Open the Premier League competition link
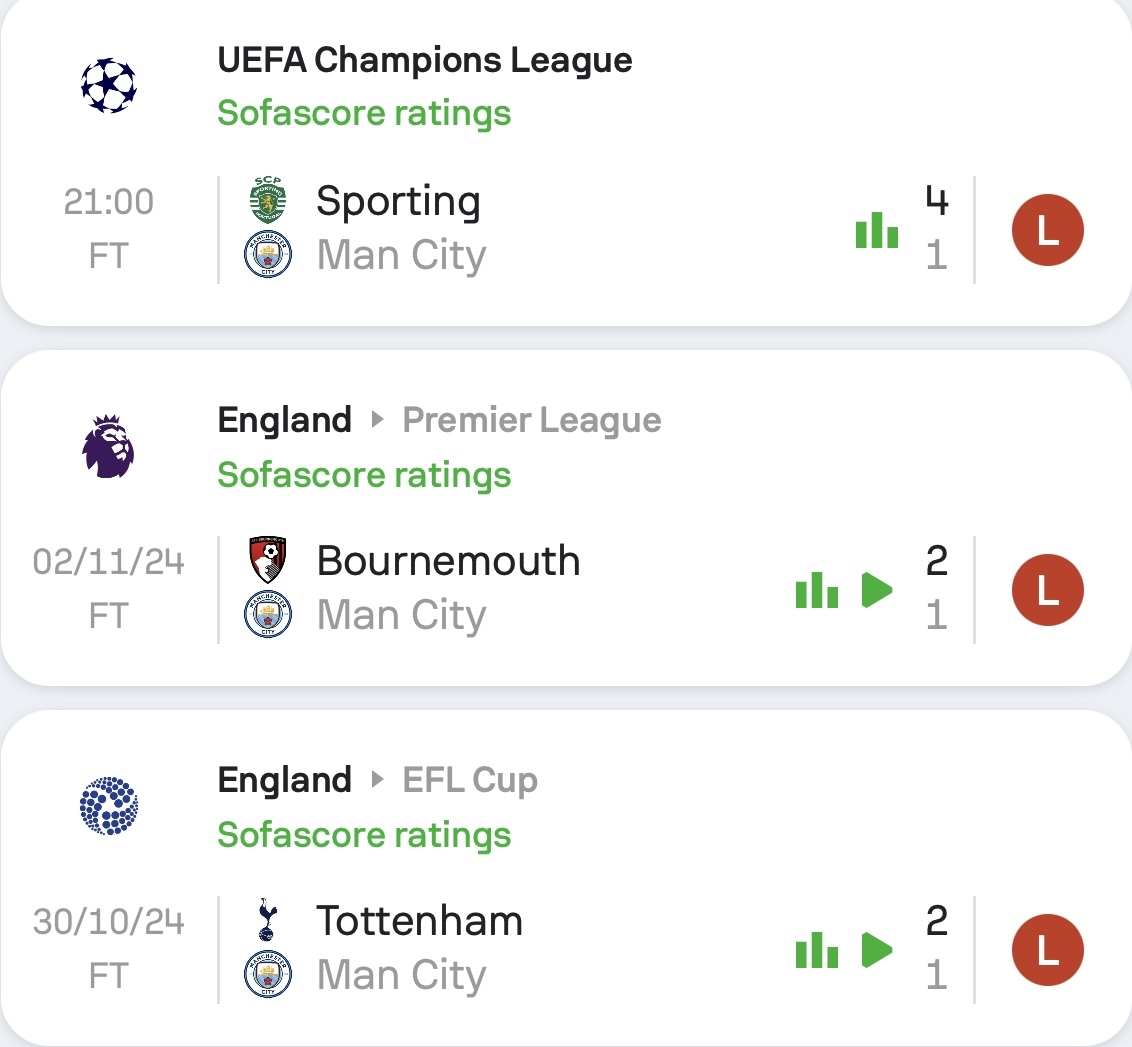Screen dimensions: 1132x1047 tap(531, 420)
